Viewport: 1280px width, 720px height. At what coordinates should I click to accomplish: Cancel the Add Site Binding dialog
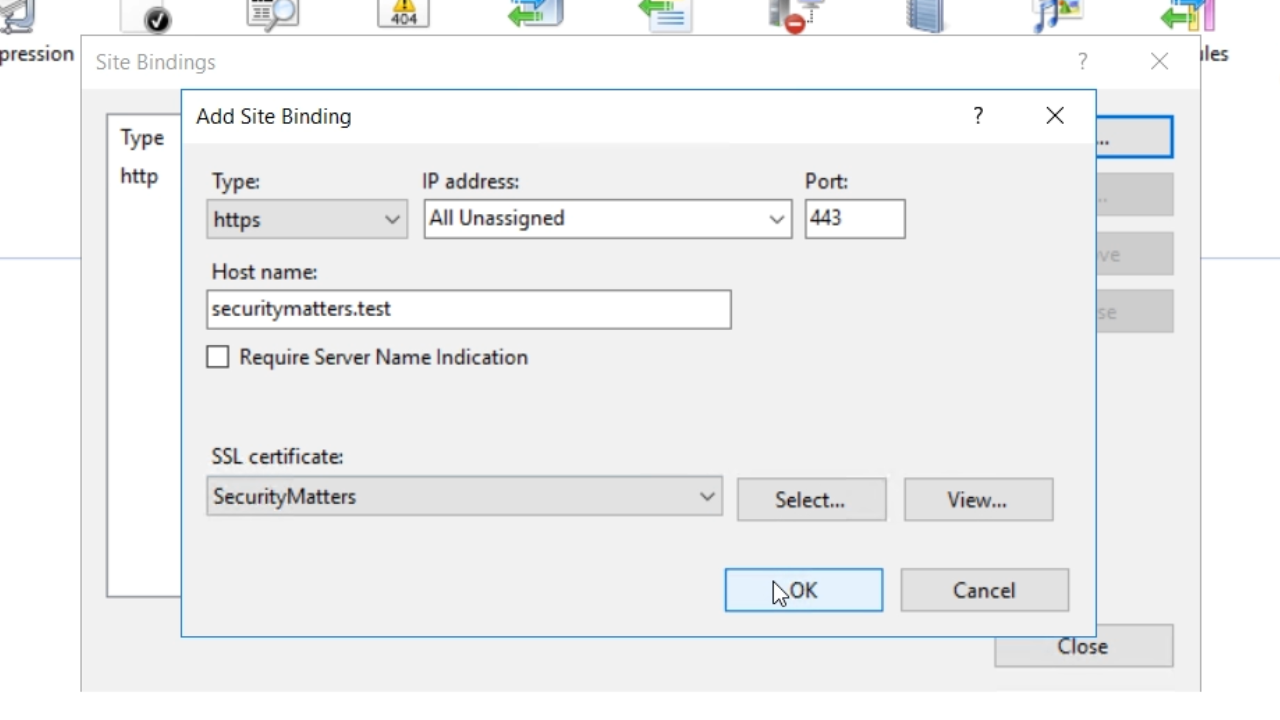(984, 591)
